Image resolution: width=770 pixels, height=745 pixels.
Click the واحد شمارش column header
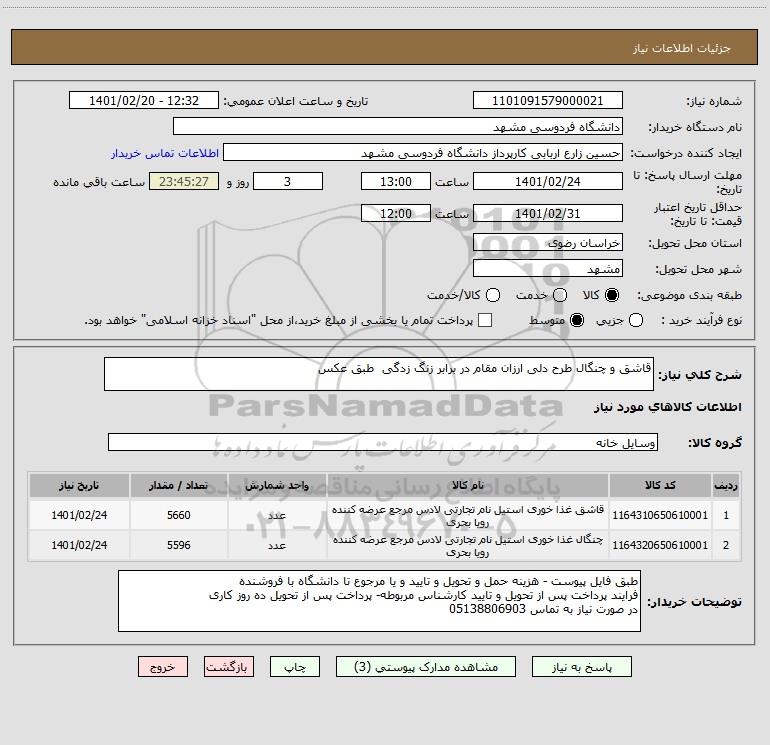[x=277, y=486]
